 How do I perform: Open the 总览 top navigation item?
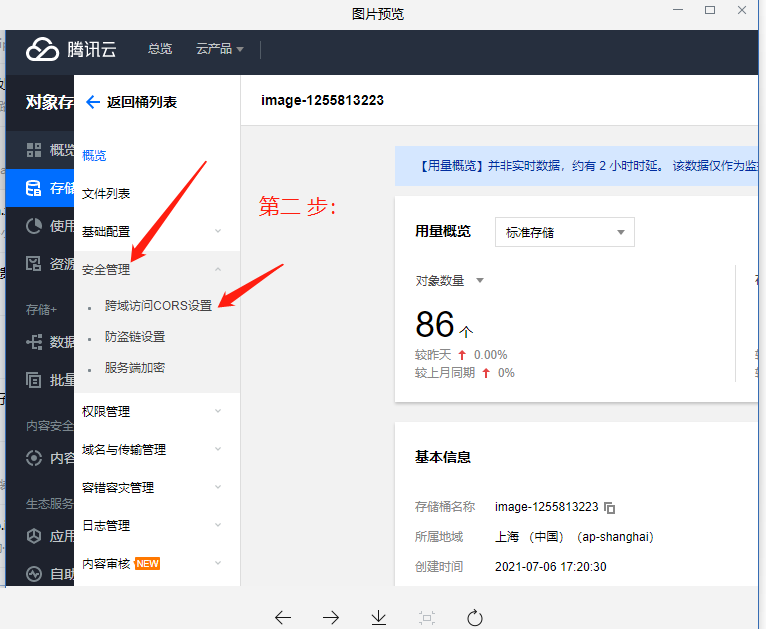(160, 49)
